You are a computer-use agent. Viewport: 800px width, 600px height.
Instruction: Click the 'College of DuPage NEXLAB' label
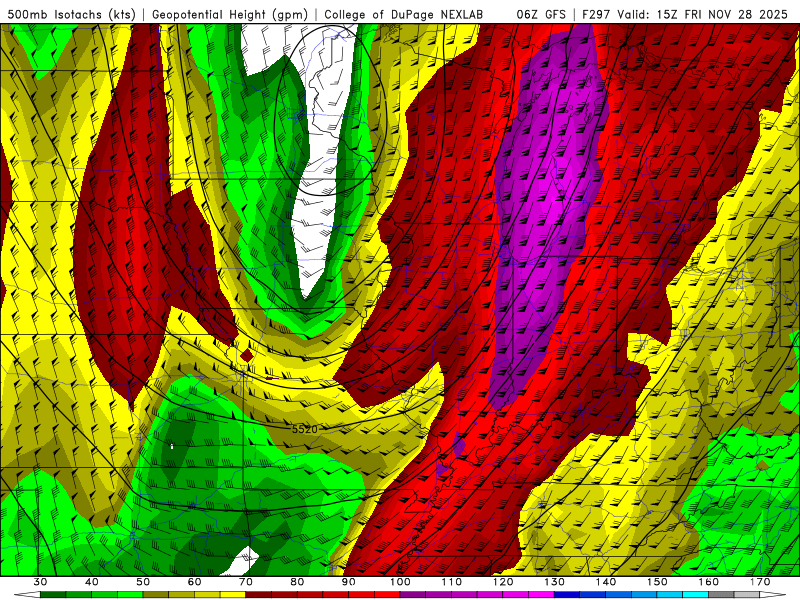coord(403,15)
